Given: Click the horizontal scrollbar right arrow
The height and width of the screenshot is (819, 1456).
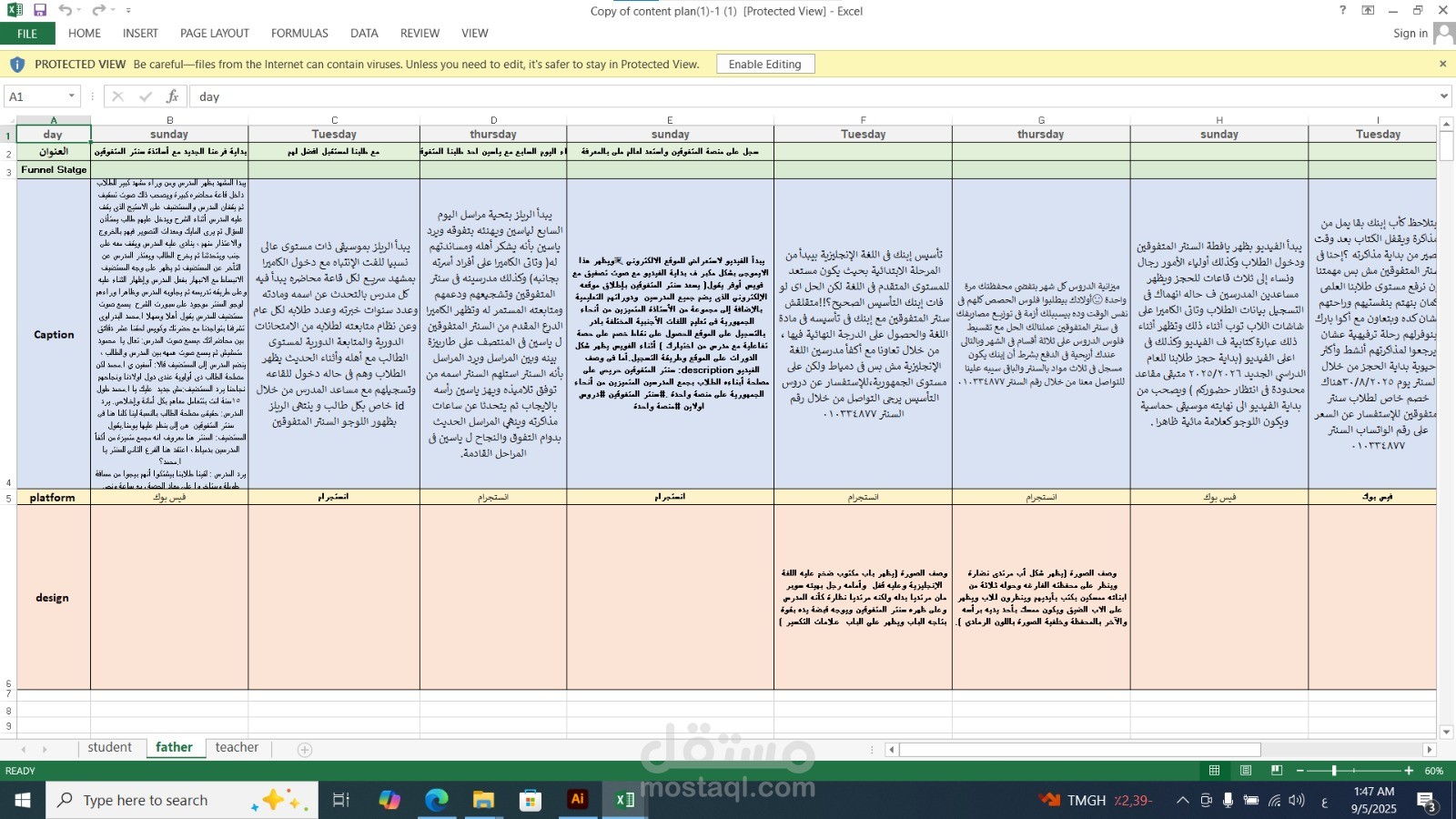Looking at the screenshot, I should (x=1430, y=750).
